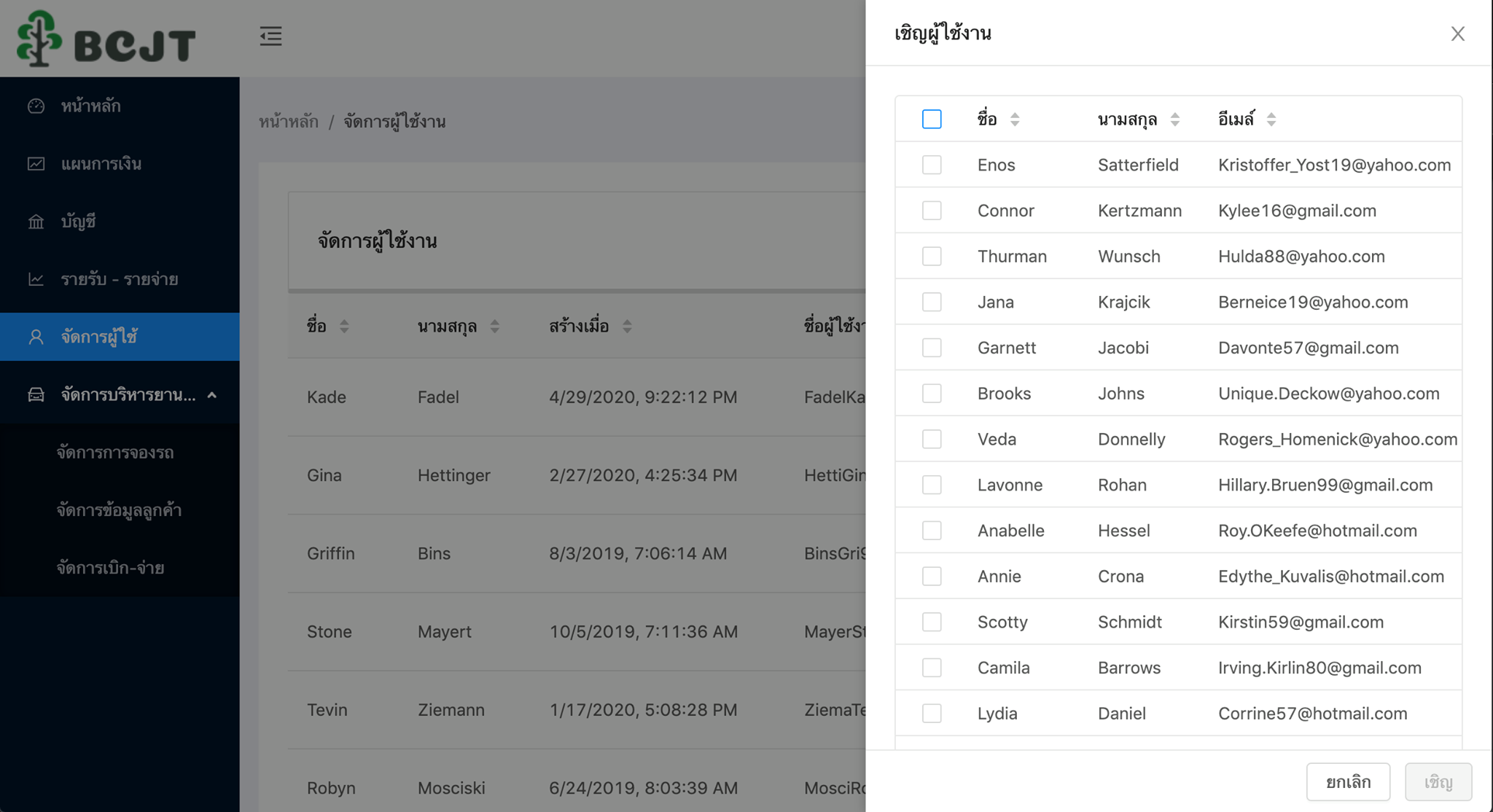Tick Lavonne Rohan's checkbox
This screenshot has height=812, width=1493.
932,485
